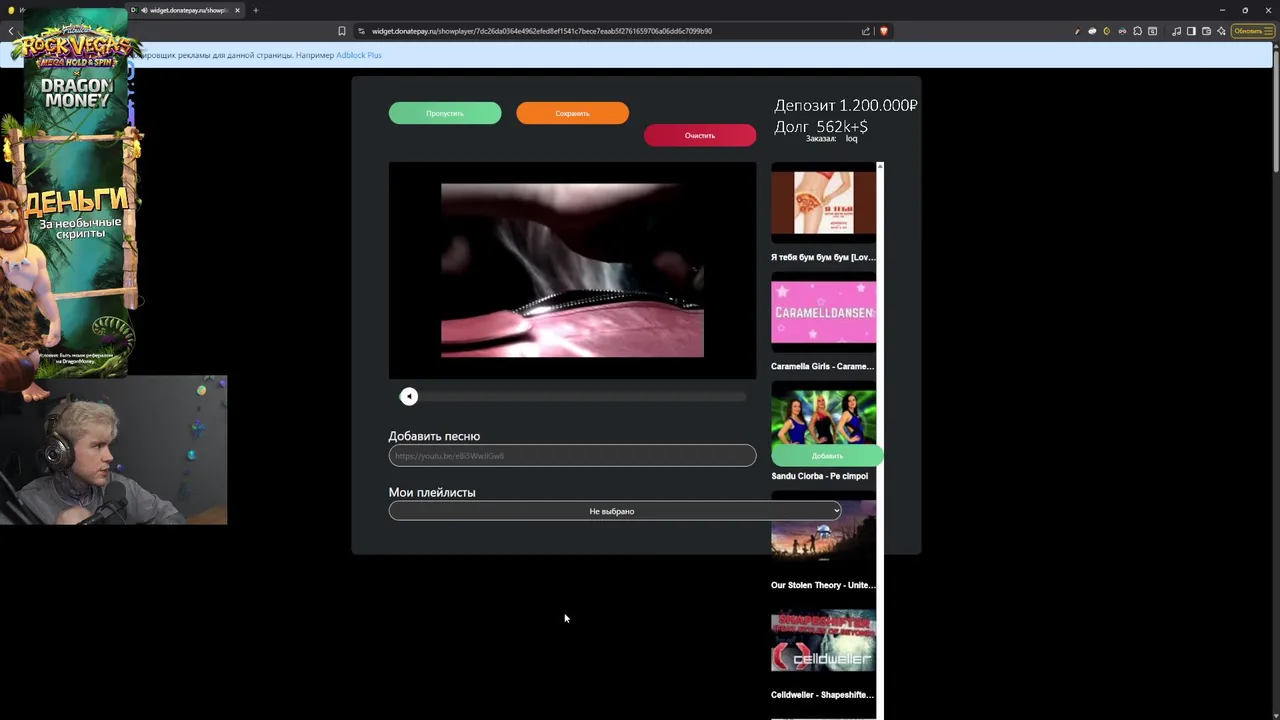Toggle the browser sidebar panel icon

pos(1191,31)
